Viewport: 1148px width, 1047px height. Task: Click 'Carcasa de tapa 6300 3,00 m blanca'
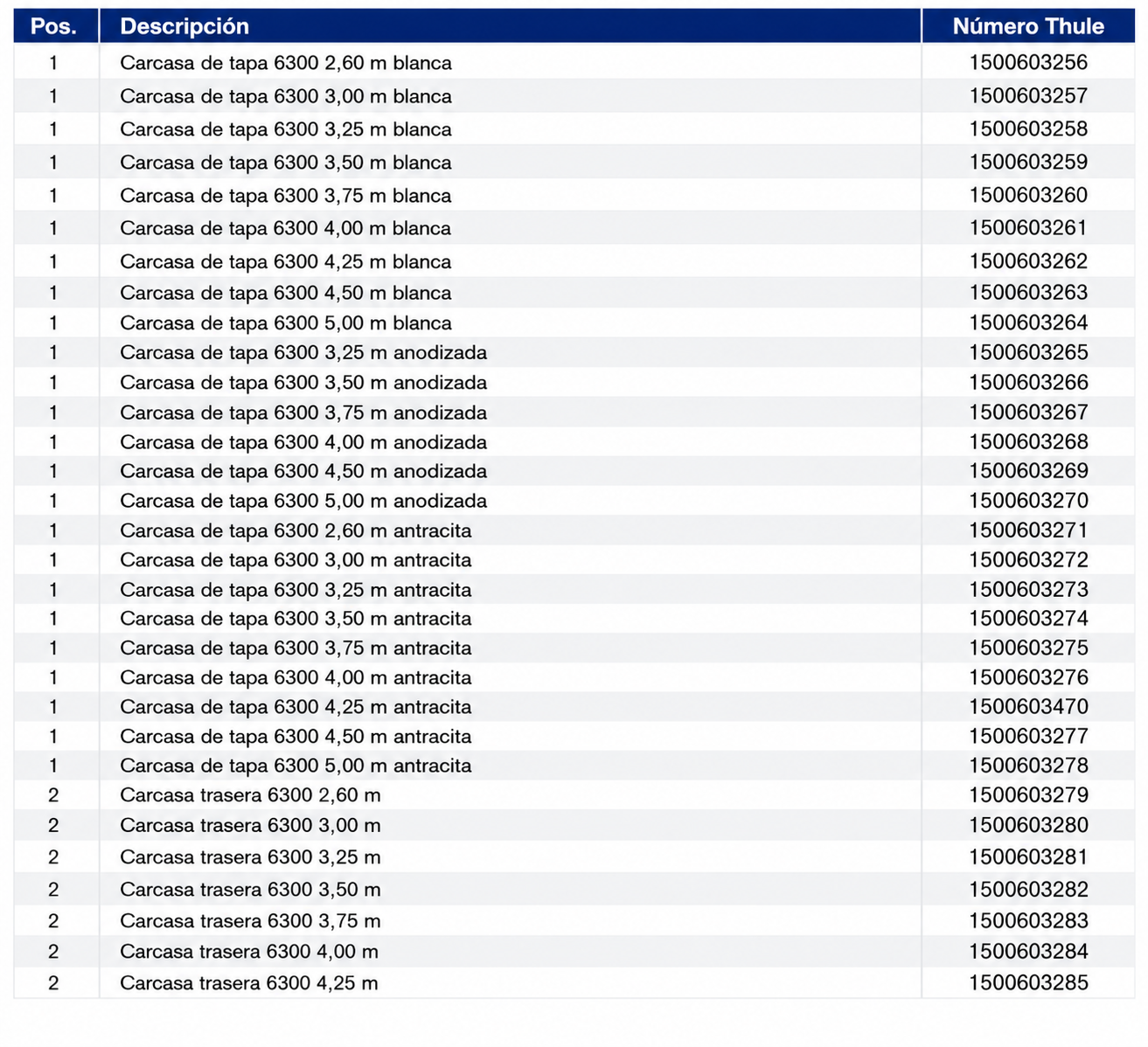pos(286,96)
